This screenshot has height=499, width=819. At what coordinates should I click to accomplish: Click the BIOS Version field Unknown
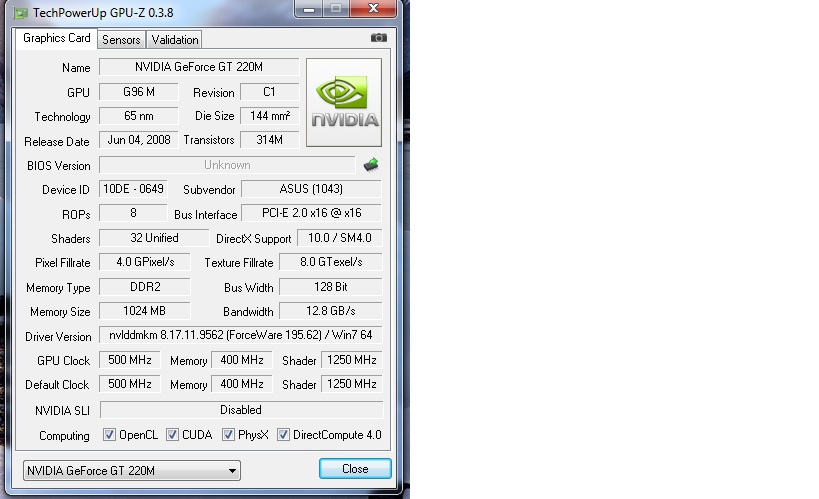click(227, 165)
